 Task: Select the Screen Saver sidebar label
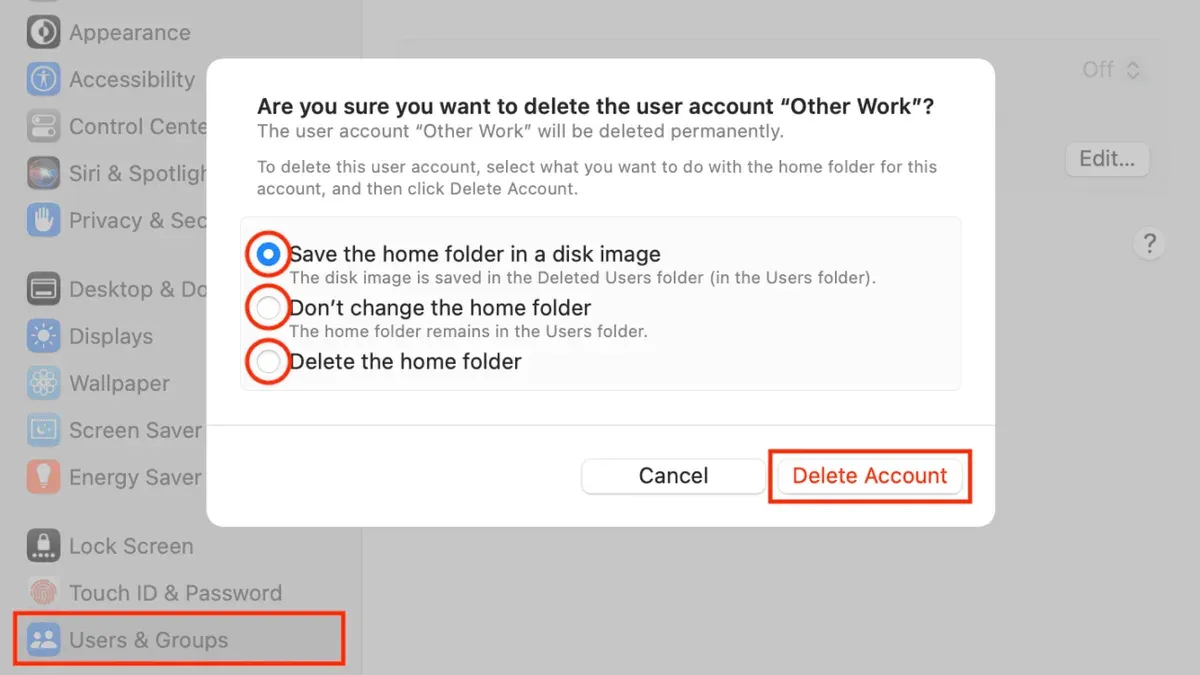[x=135, y=431]
